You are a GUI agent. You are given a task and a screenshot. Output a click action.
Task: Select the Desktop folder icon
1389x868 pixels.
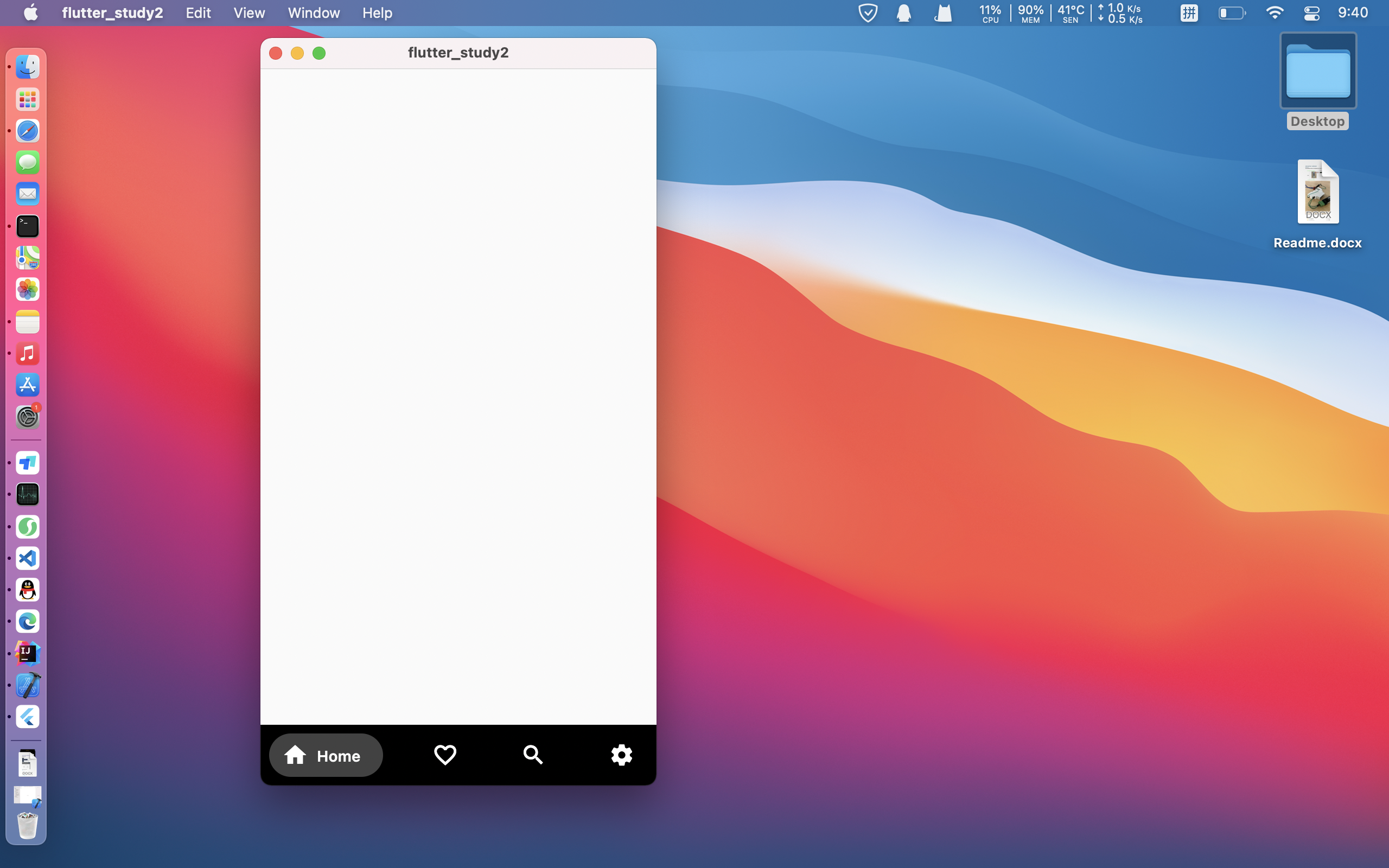[x=1318, y=72]
